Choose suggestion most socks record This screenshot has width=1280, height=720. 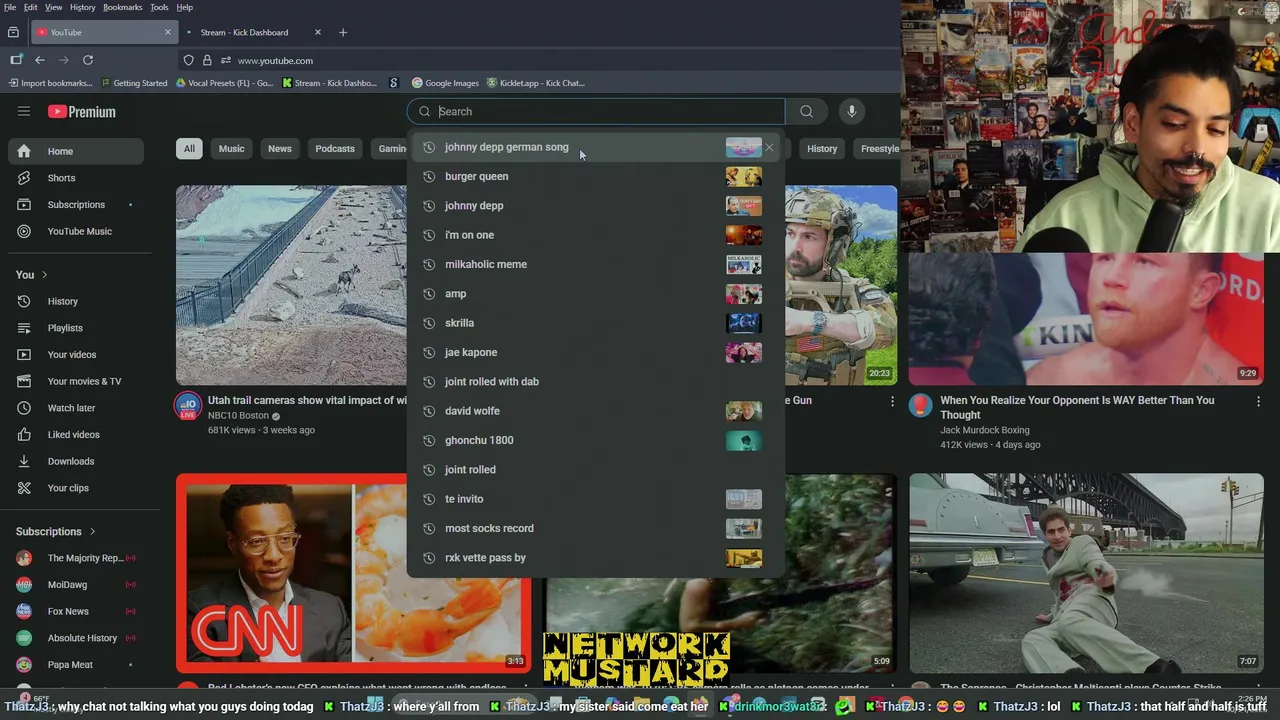[x=594, y=528]
